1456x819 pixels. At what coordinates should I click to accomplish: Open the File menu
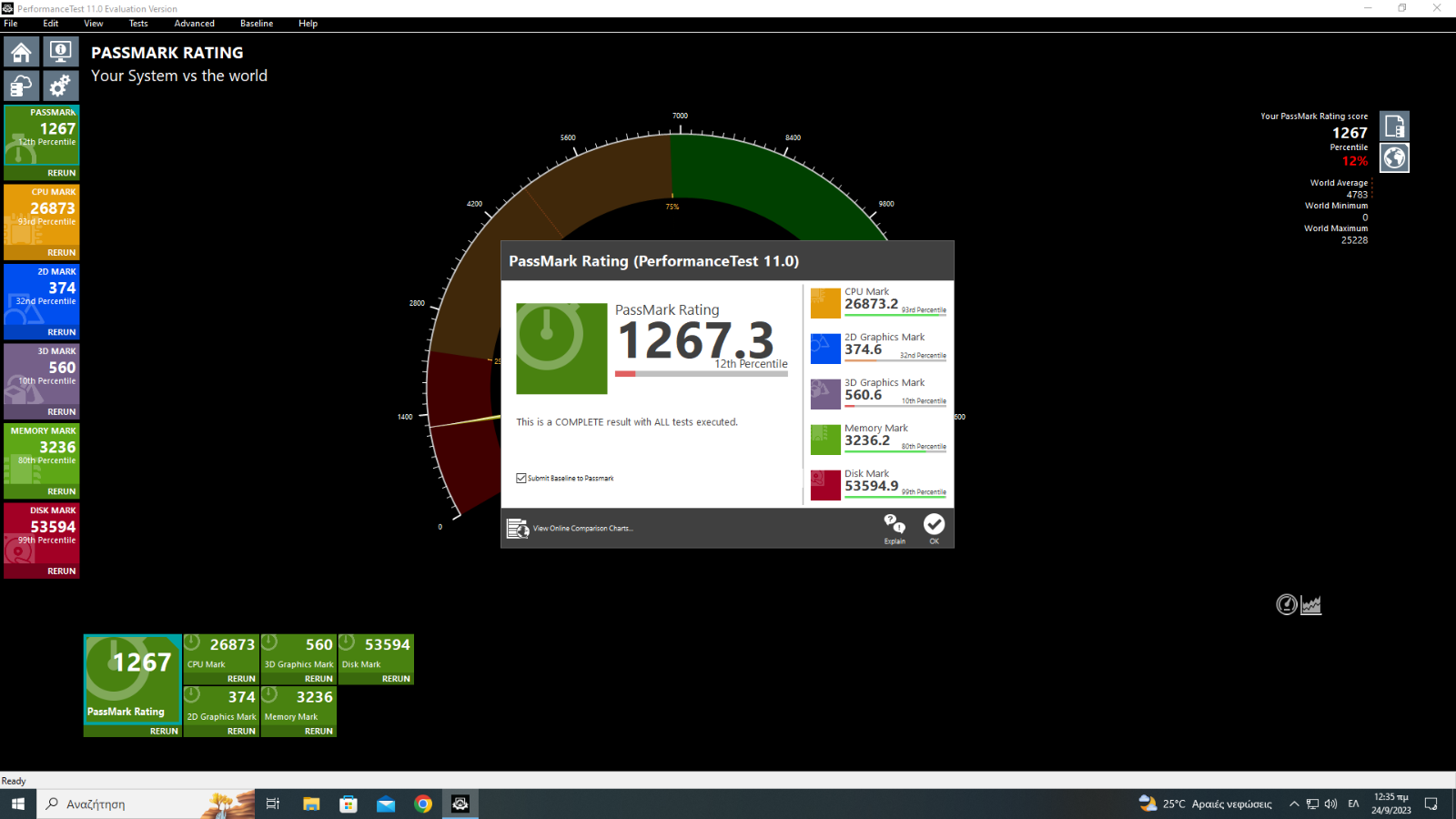point(11,24)
